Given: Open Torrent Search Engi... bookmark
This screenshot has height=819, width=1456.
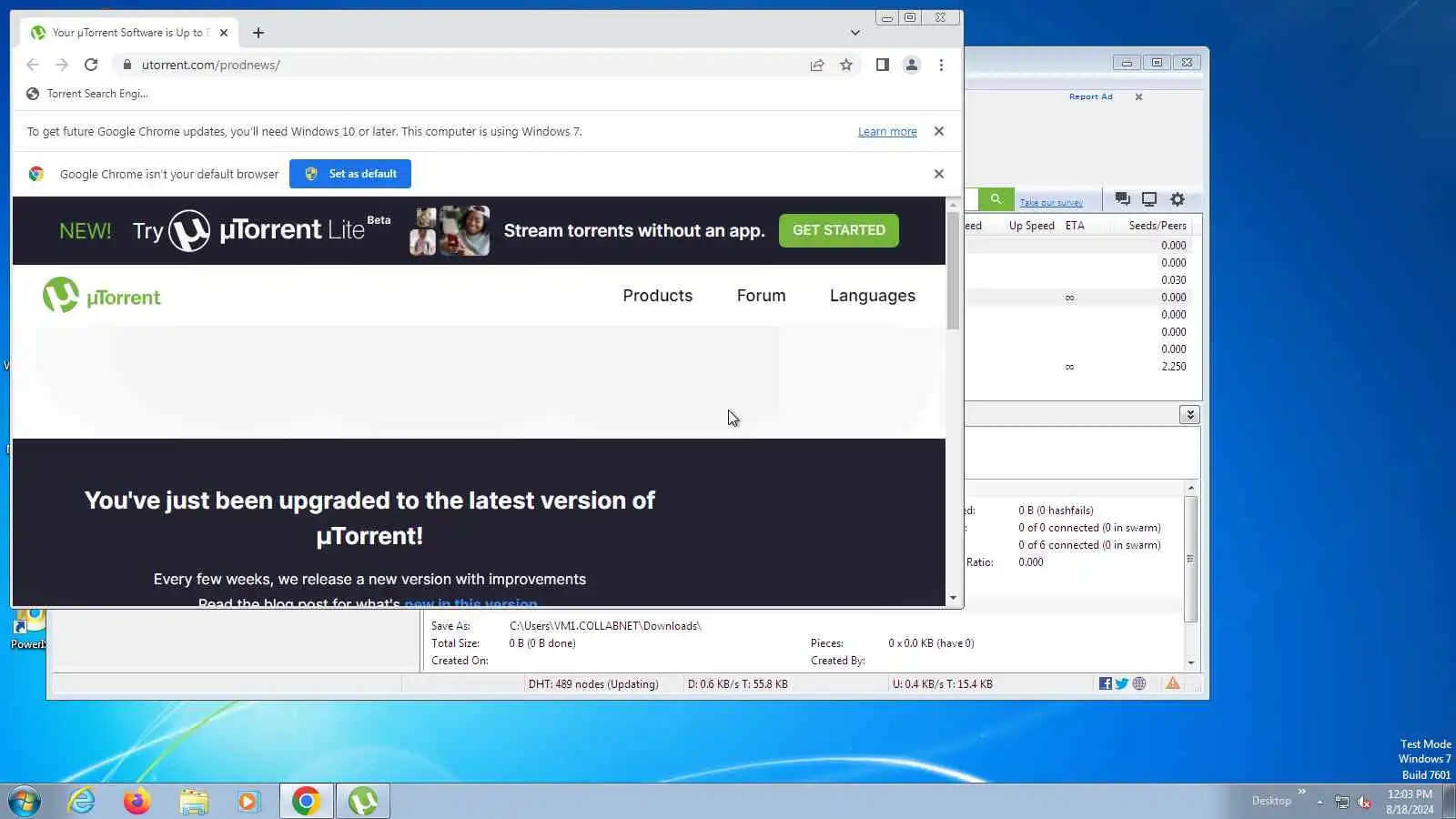Looking at the screenshot, I should 87,94.
